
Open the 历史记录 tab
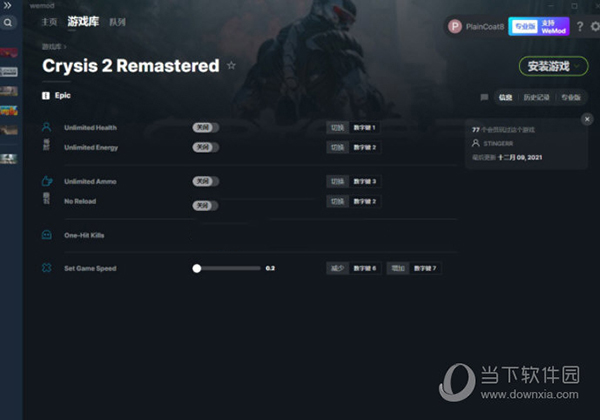tap(536, 97)
